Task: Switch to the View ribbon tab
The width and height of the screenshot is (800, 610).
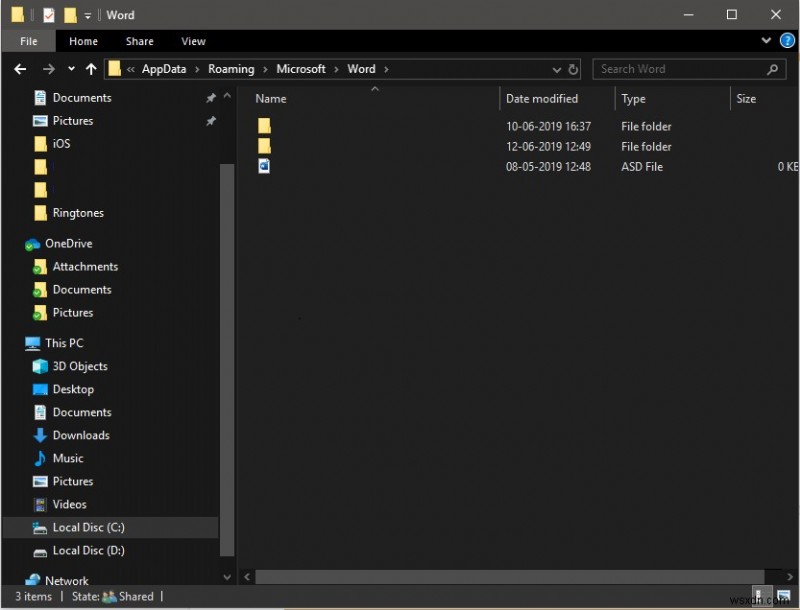Action: pos(193,41)
